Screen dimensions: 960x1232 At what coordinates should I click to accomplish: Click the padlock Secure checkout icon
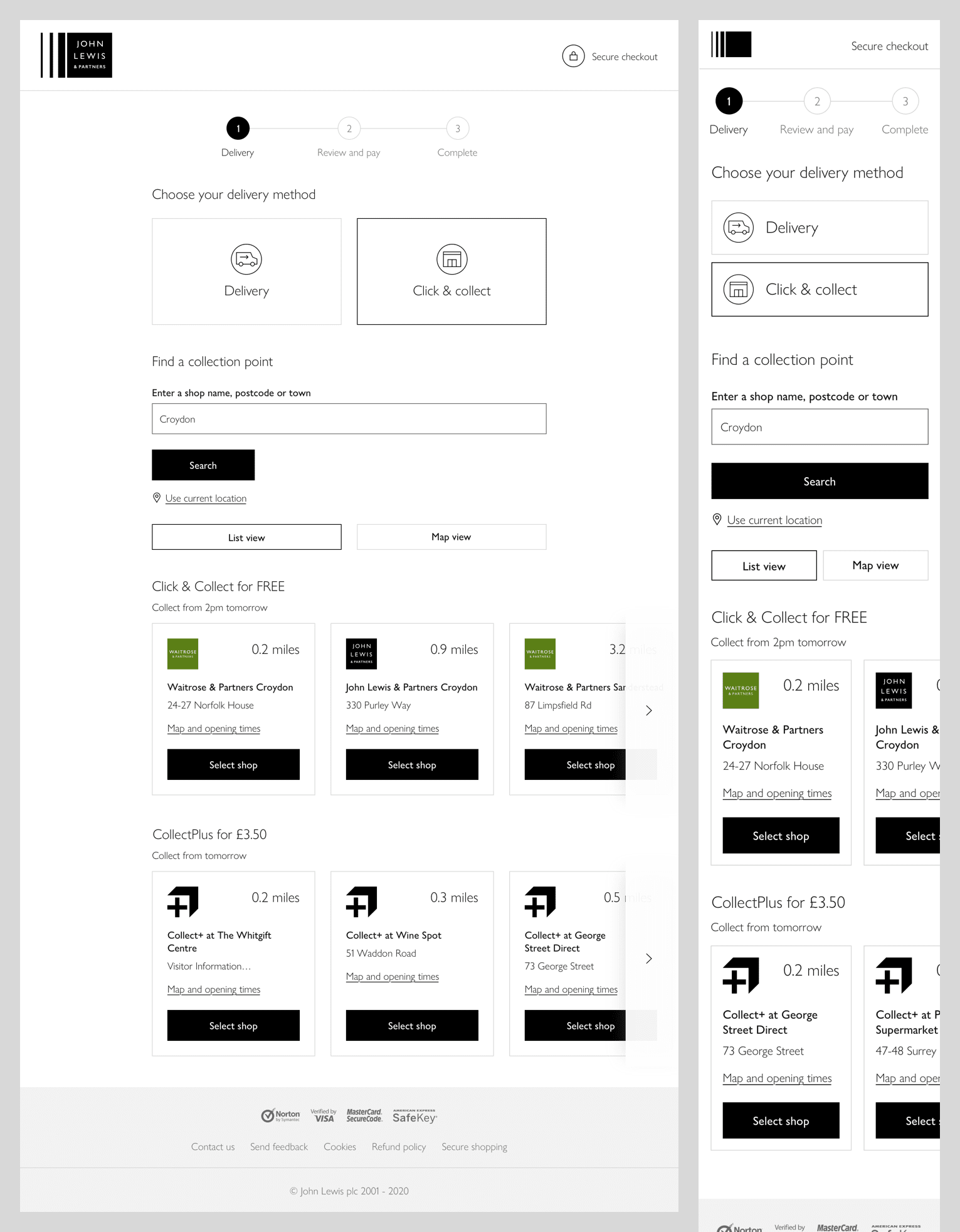pos(572,56)
